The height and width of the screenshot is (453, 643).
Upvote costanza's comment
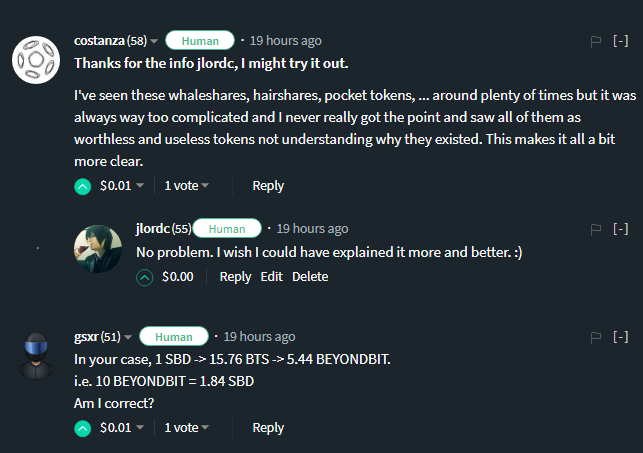(83, 186)
